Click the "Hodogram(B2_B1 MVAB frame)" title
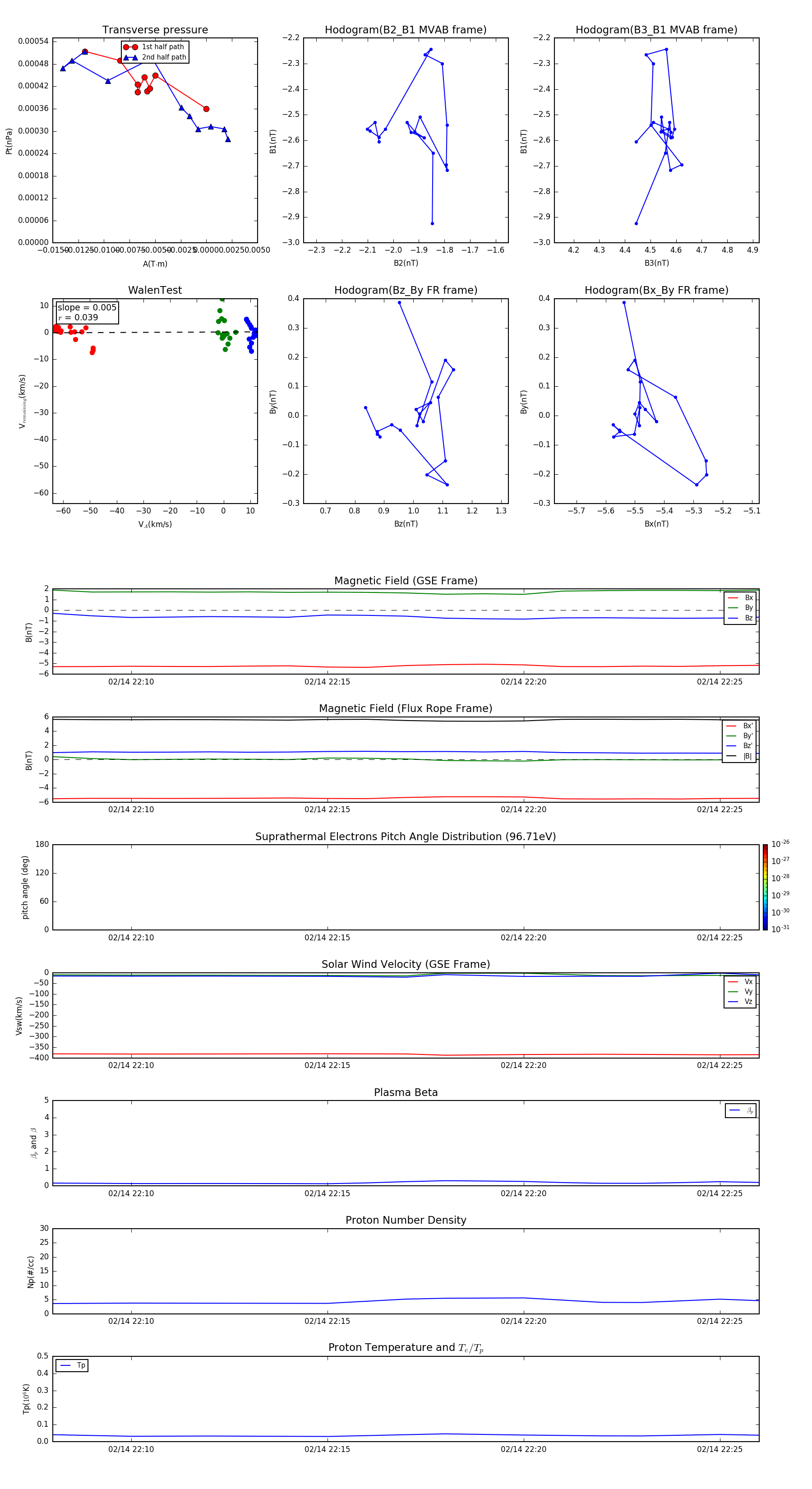This screenshot has width=812, height=1489. tap(406, 30)
